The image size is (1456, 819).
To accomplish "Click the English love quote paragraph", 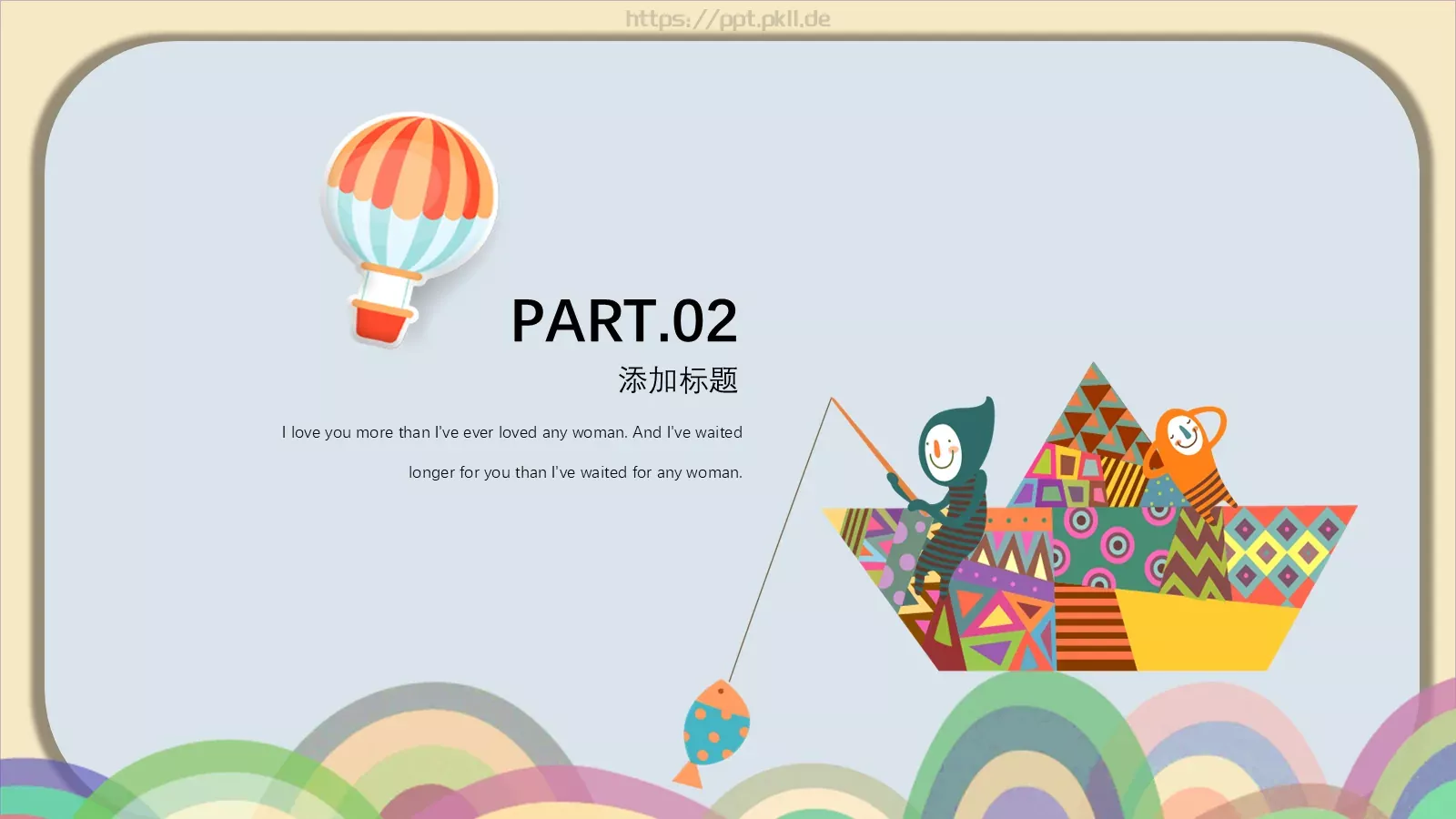I will tap(512, 452).
